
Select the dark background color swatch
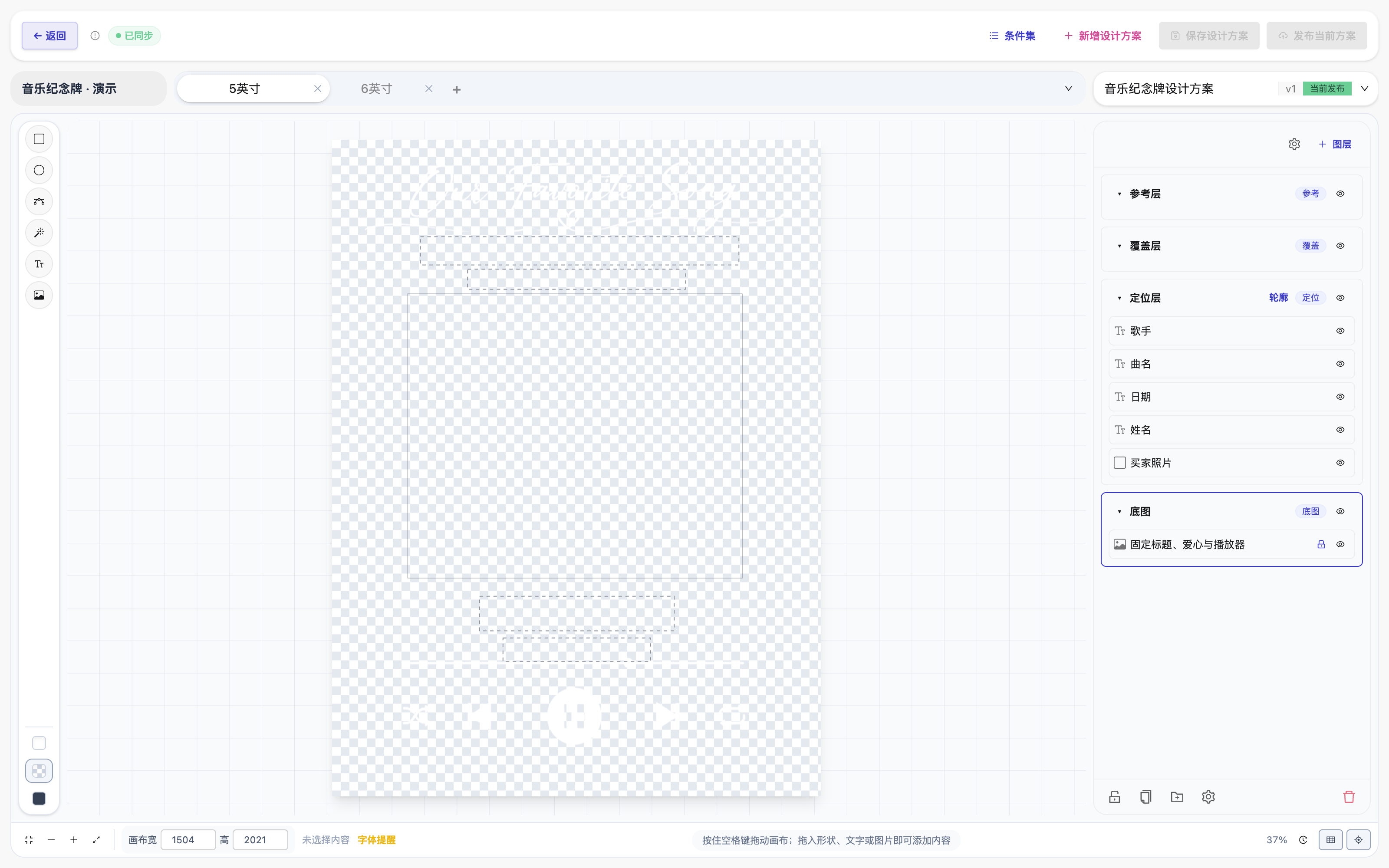pos(39,799)
